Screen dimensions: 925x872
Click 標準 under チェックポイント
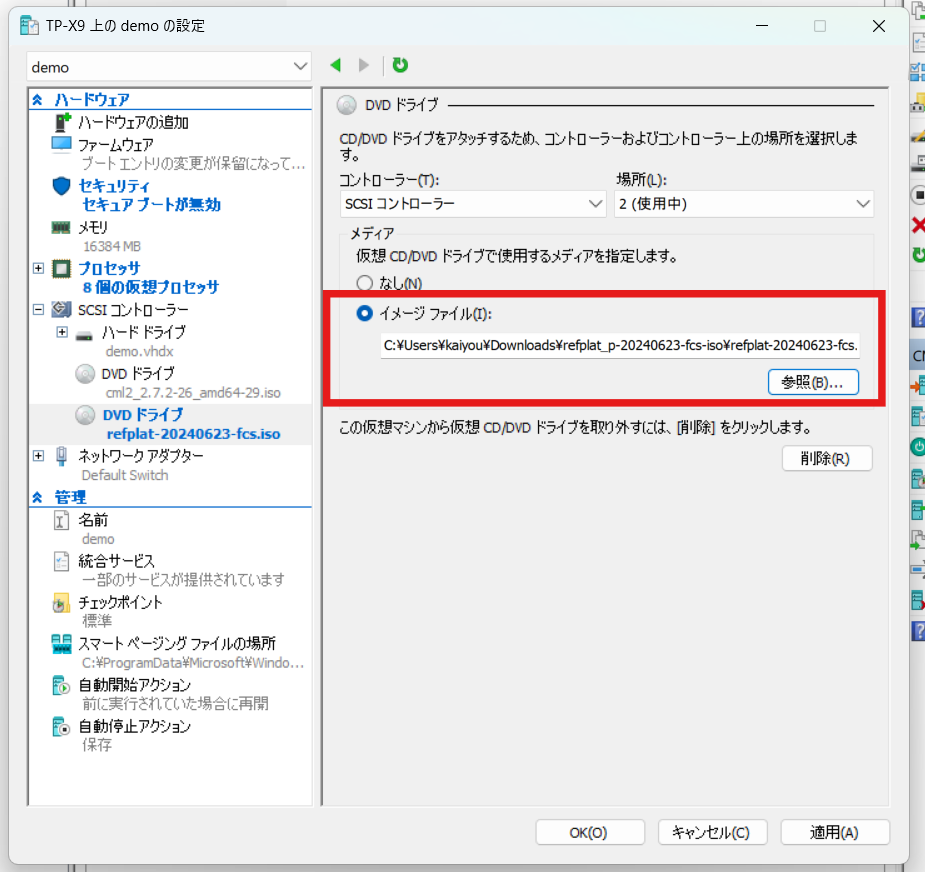click(97, 621)
